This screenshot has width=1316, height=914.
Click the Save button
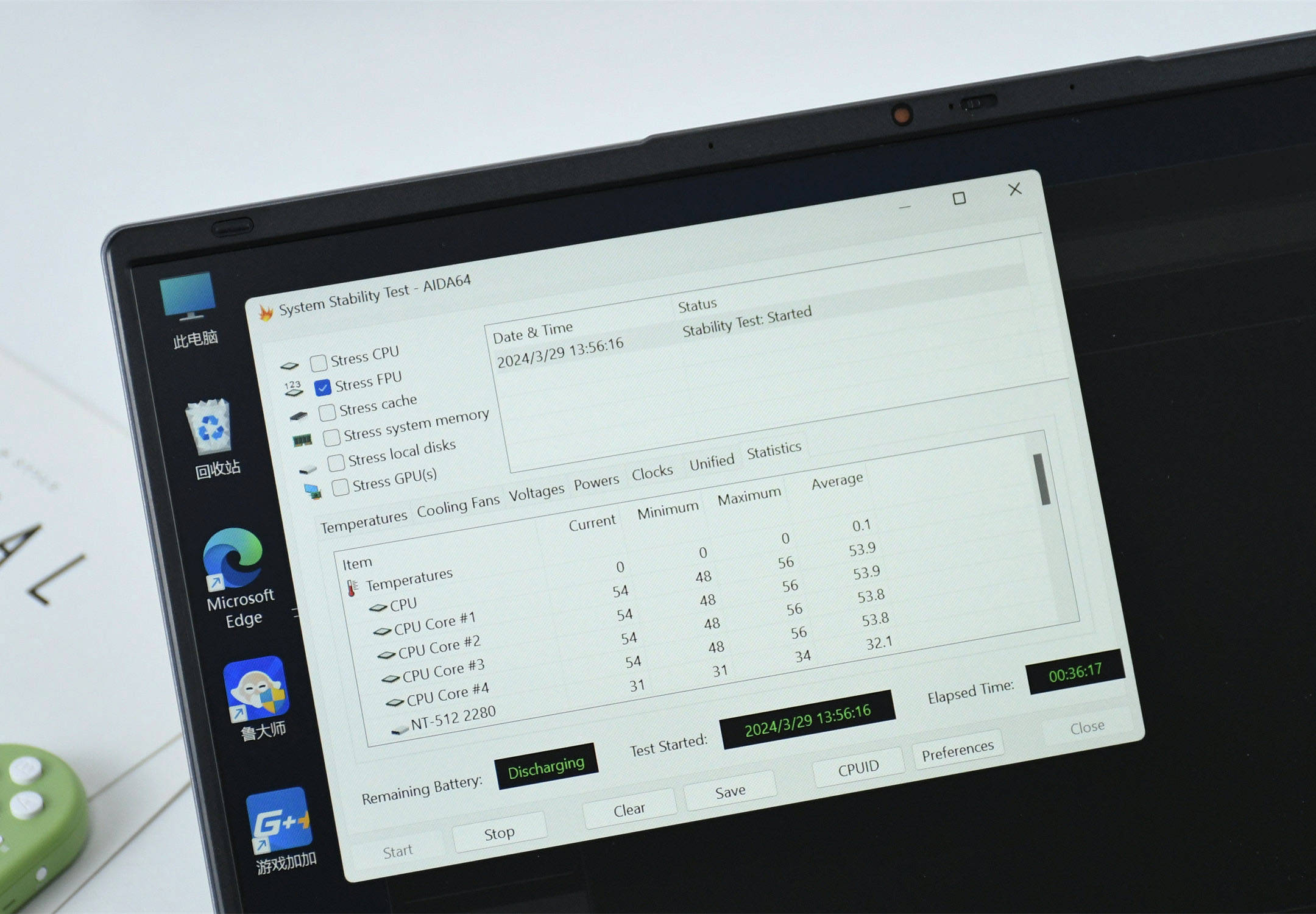click(730, 791)
